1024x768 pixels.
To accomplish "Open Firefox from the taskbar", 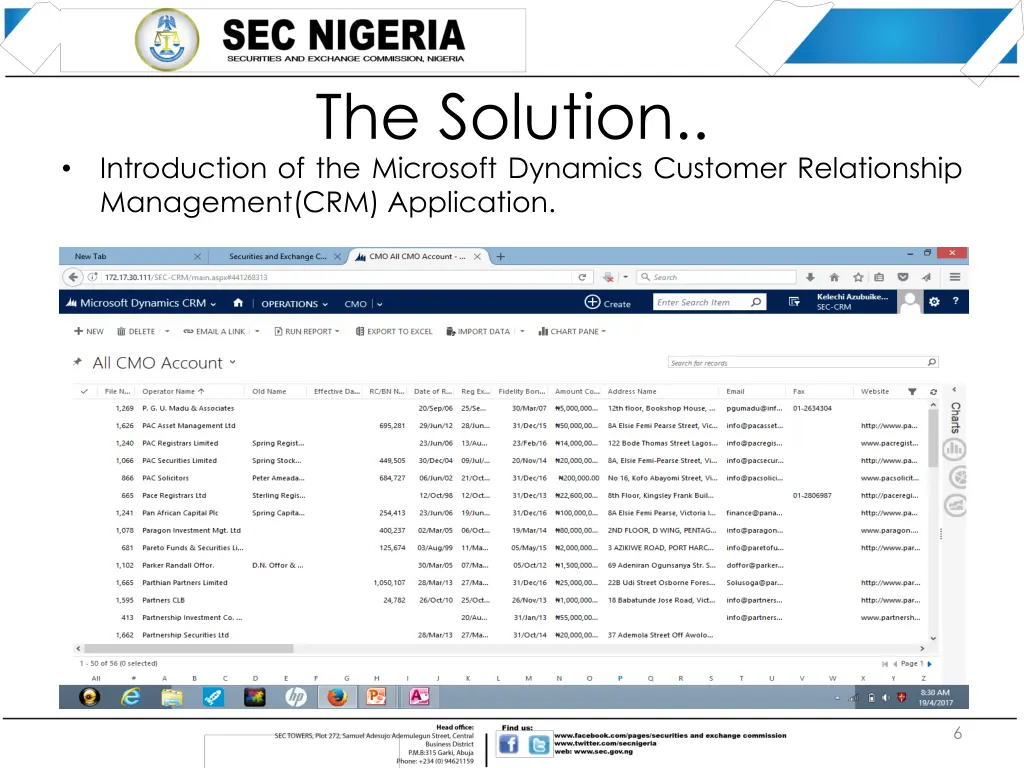I will [x=337, y=697].
